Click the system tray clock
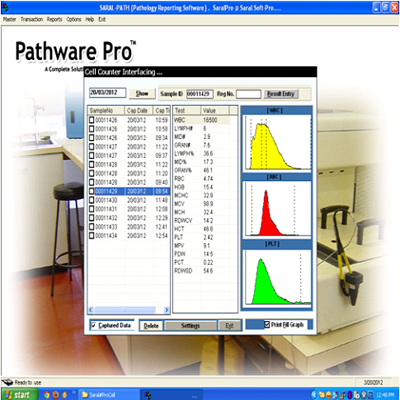Screen dimensions: 400x400 385,395
